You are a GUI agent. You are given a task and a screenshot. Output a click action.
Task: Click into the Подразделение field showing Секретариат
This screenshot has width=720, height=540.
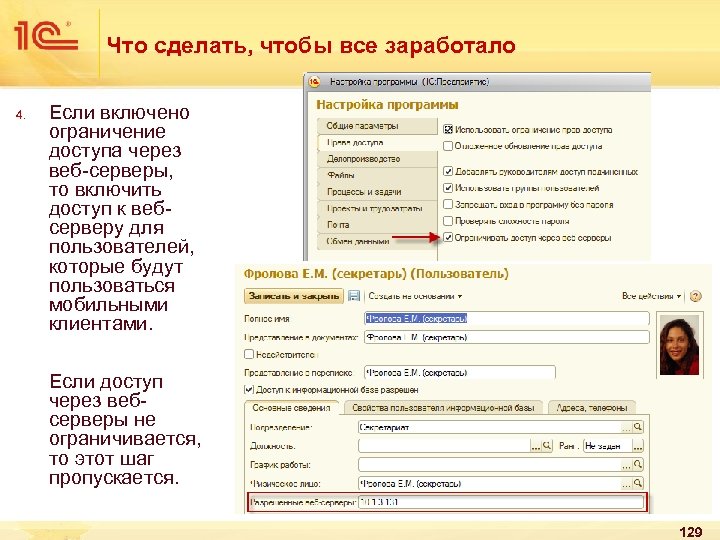[489, 427]
